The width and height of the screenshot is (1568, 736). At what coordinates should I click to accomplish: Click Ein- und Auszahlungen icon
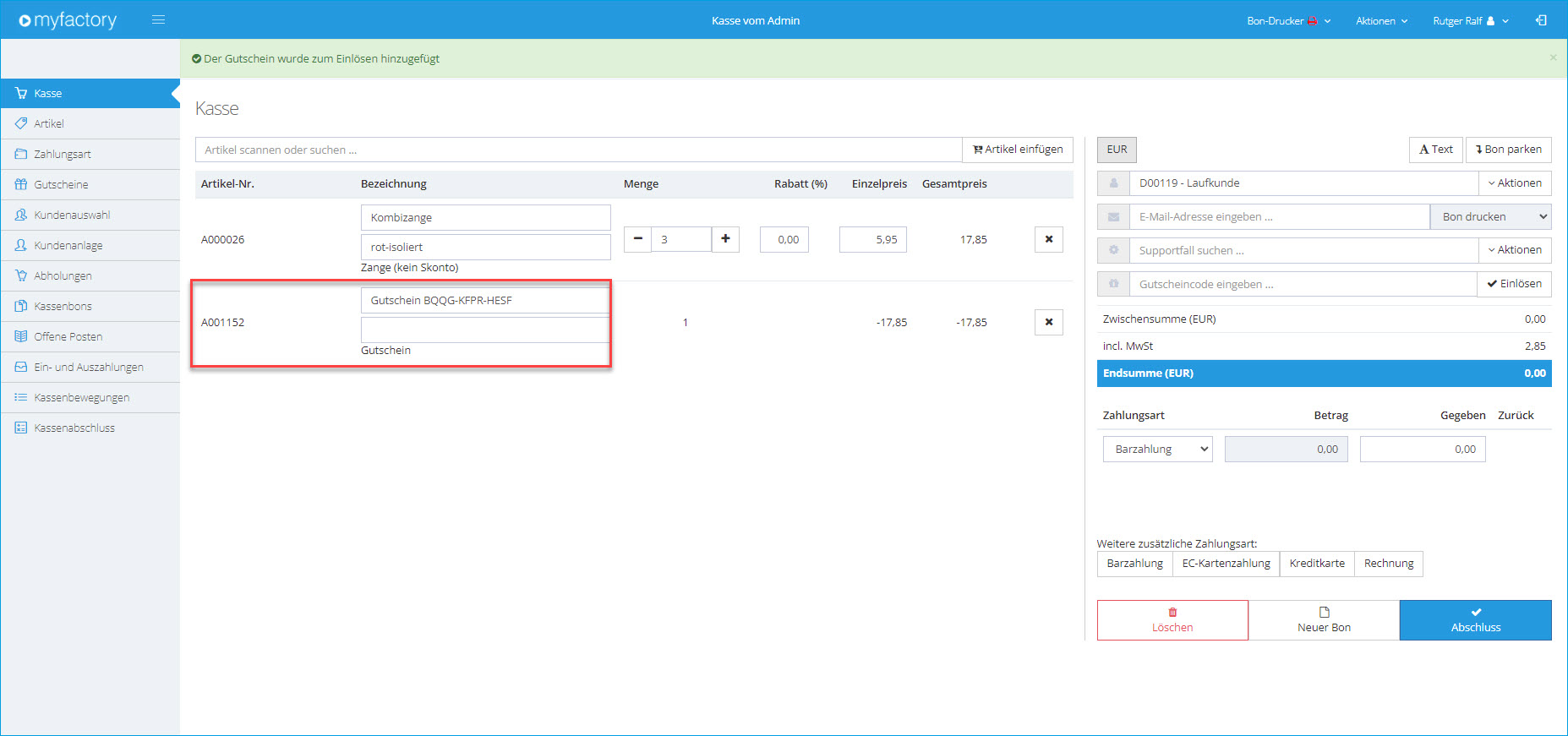21,367
